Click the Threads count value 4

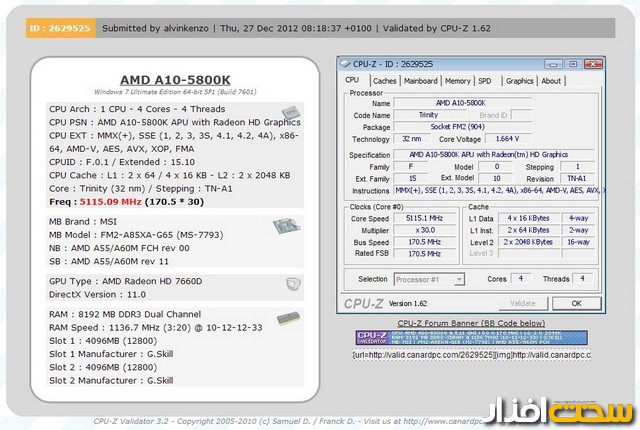point(582,279)
